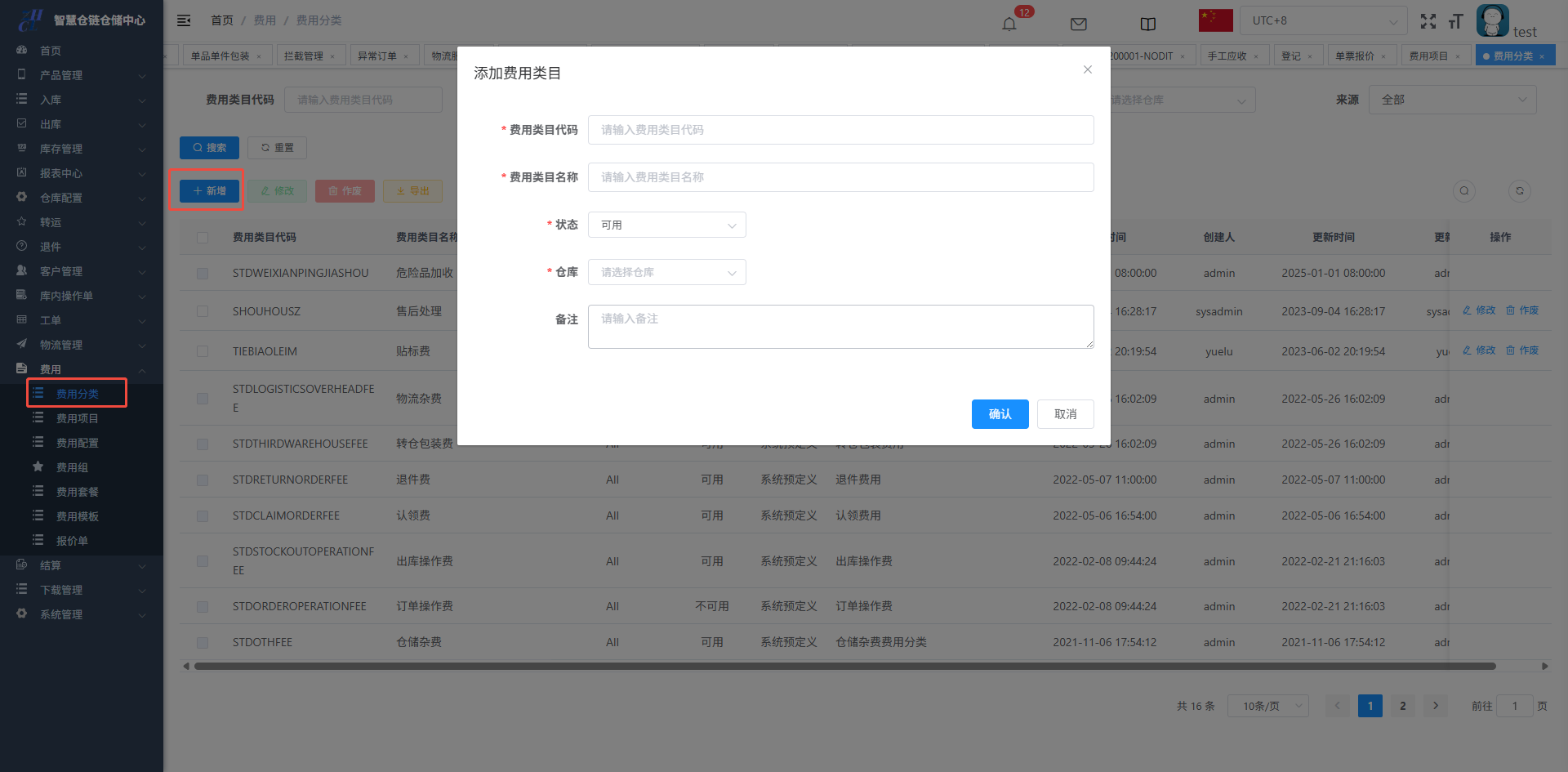Click the table refresh icon
This screenshot has width=1568, height=772.
[1519, 191]
